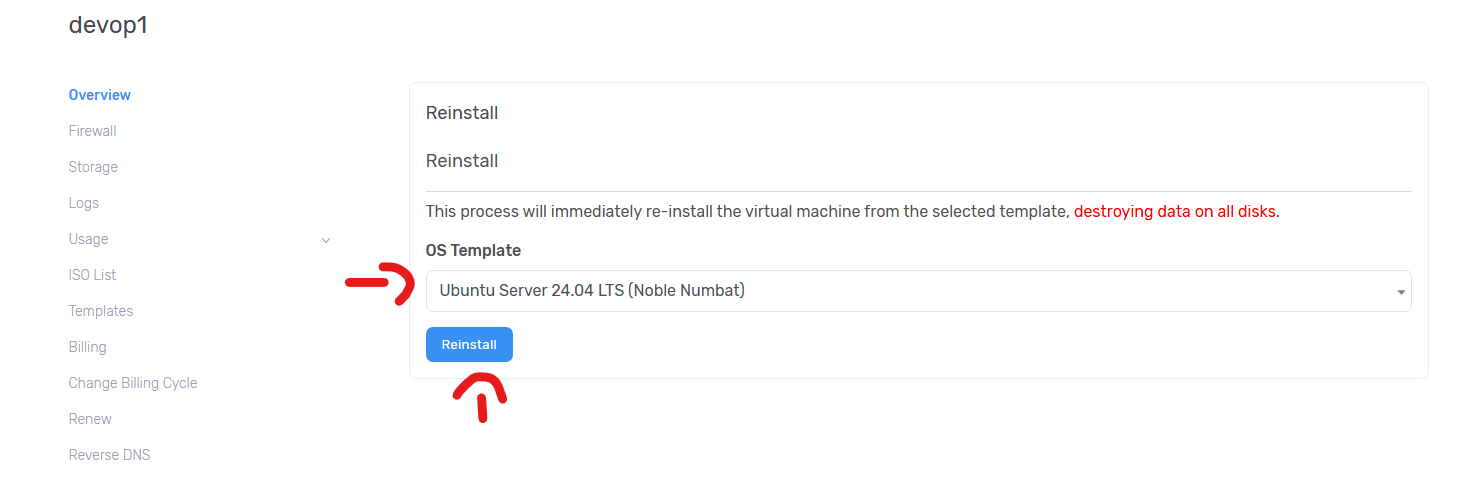Open the Storage sidebar item
This screenshot has width=1474, height=493.
(x=93, y=167)
